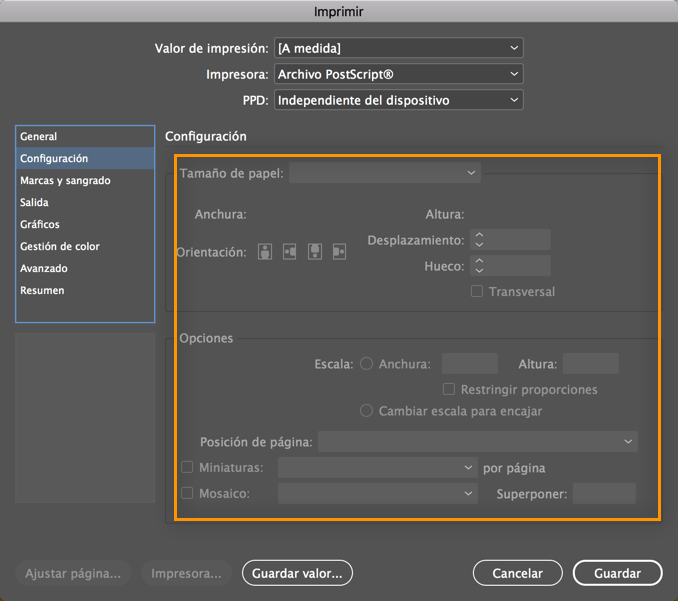Select the landscape (rotated left) orientation icon
The width and height of the screenshot is (678, 601).
290,252
